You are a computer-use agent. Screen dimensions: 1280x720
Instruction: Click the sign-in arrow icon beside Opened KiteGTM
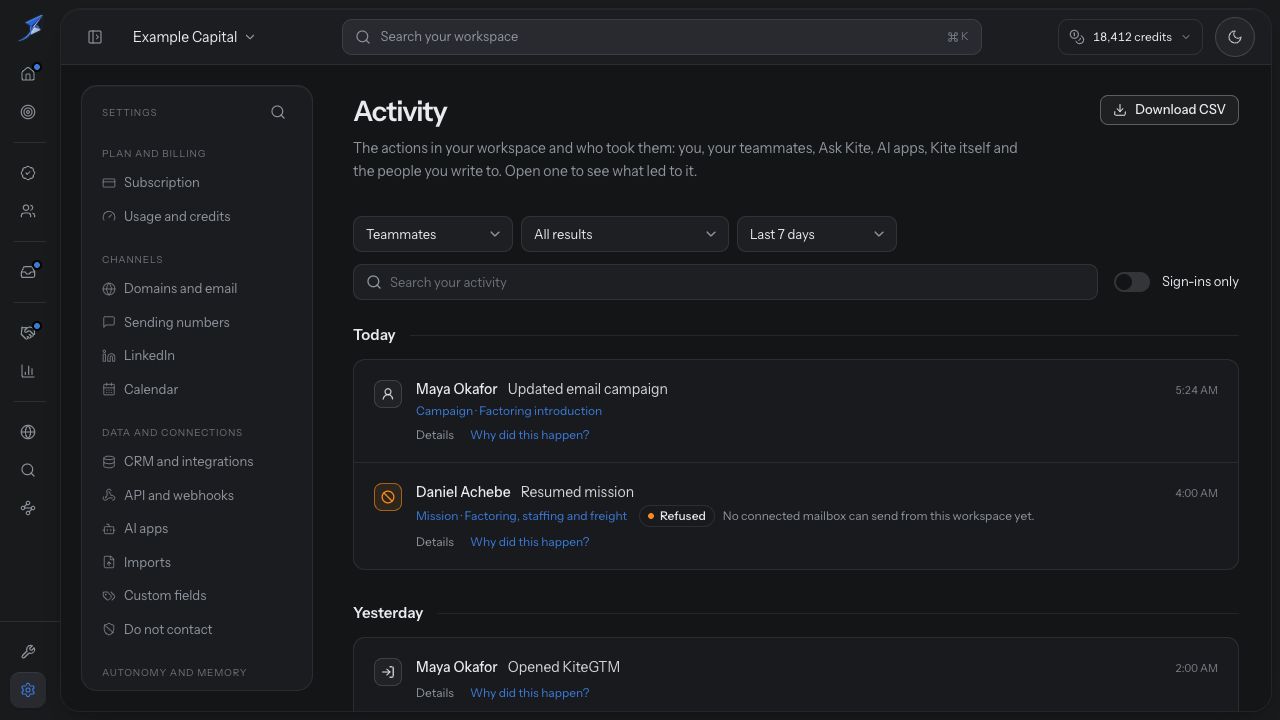[388, 672]
